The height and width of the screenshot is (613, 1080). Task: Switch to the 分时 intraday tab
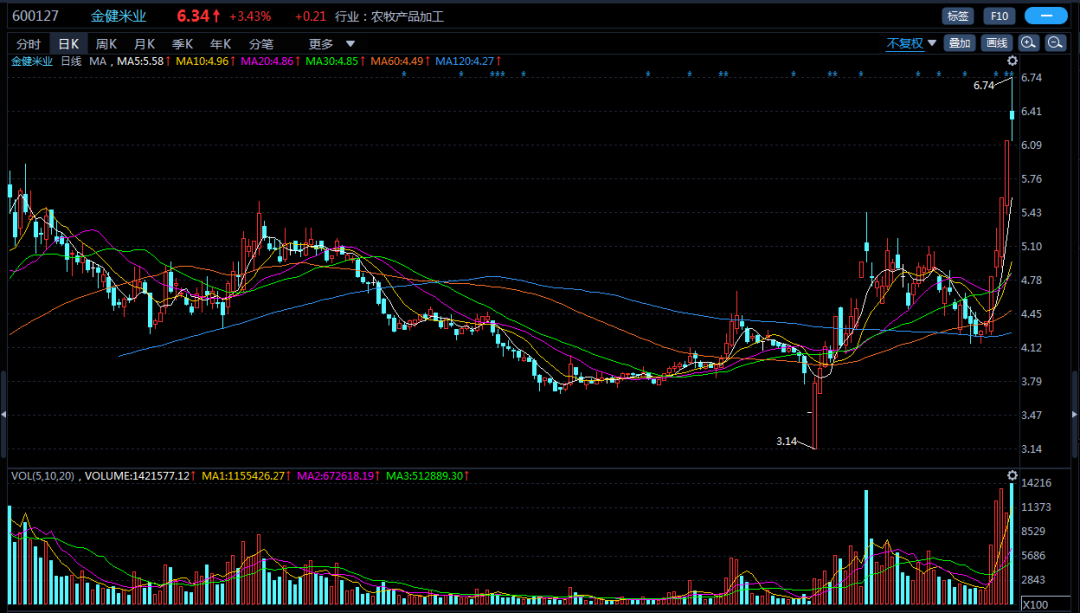[29, 44]
